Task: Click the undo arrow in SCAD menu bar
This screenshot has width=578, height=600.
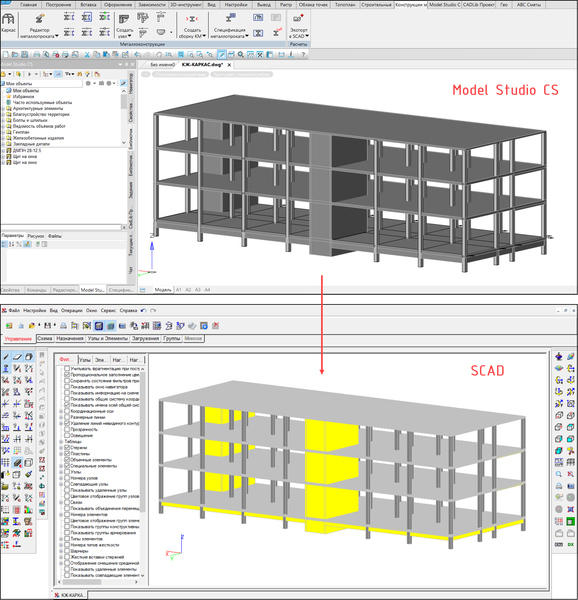Action: 143,310
